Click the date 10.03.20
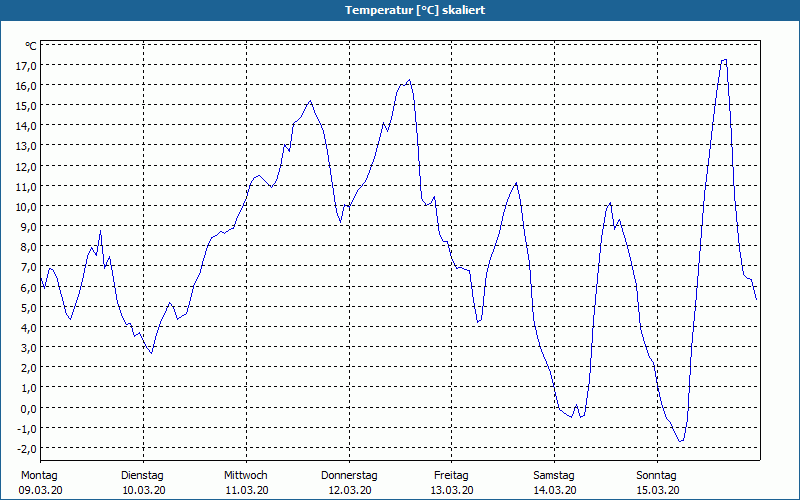The image size is (800, 500). (143, 490)
